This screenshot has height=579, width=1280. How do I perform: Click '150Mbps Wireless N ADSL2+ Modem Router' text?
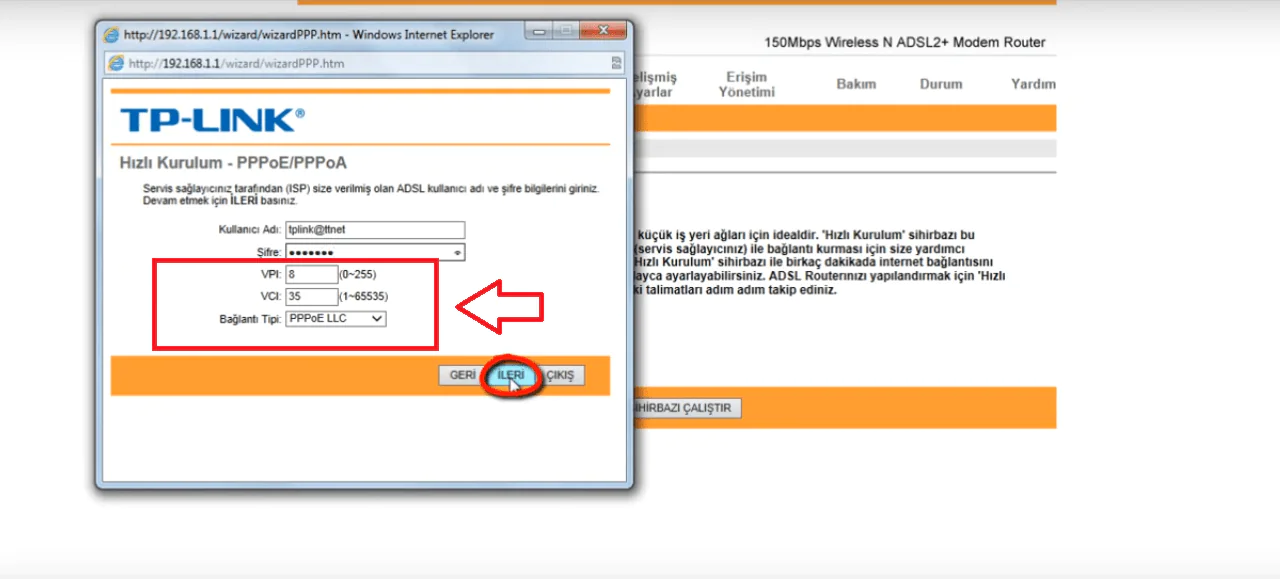coord(905,43)
